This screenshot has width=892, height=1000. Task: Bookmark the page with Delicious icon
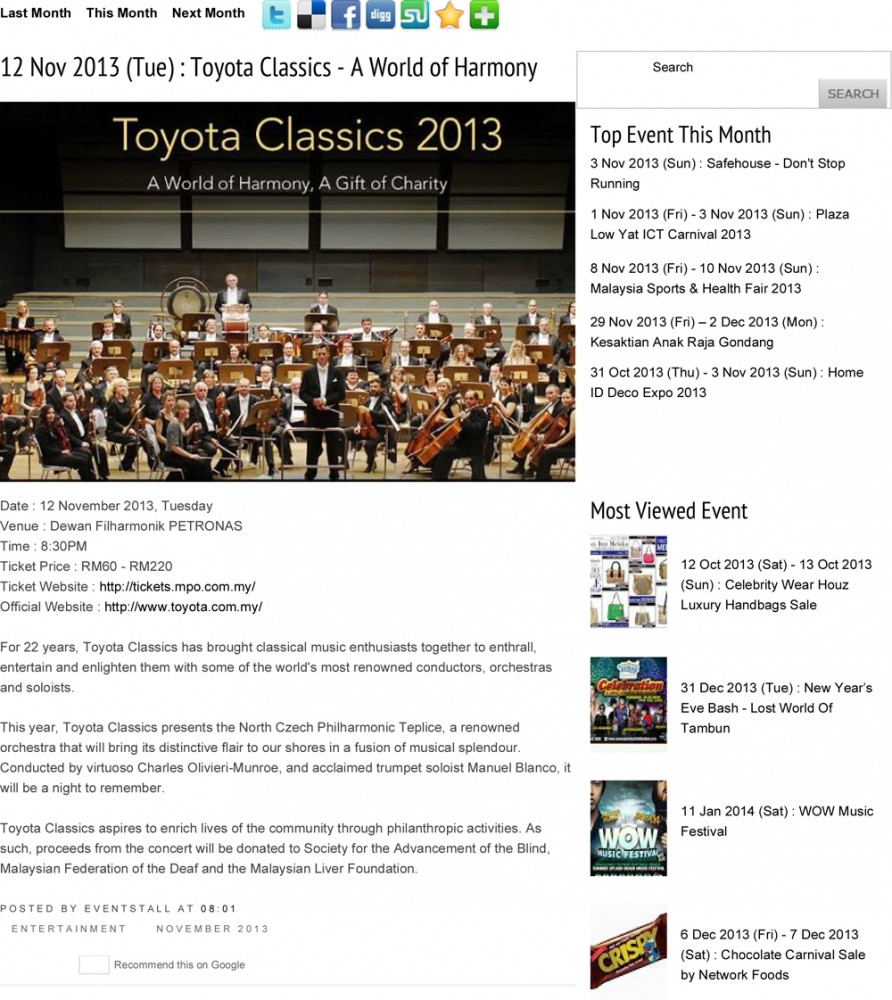pyautogui.click(x=311, y=15)
